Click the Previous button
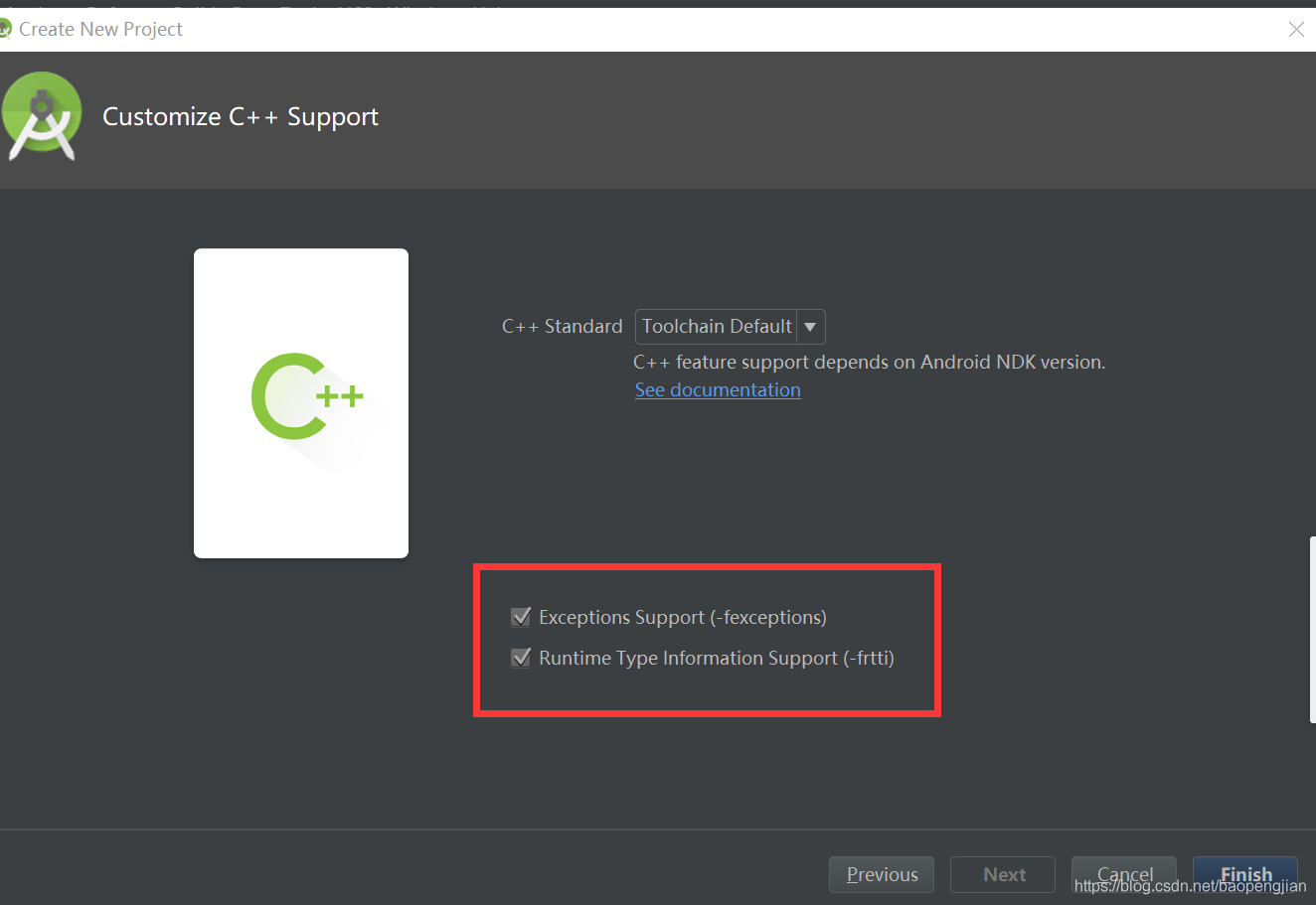This screenshot has height=905, width=1316. (x=882, y=874)
